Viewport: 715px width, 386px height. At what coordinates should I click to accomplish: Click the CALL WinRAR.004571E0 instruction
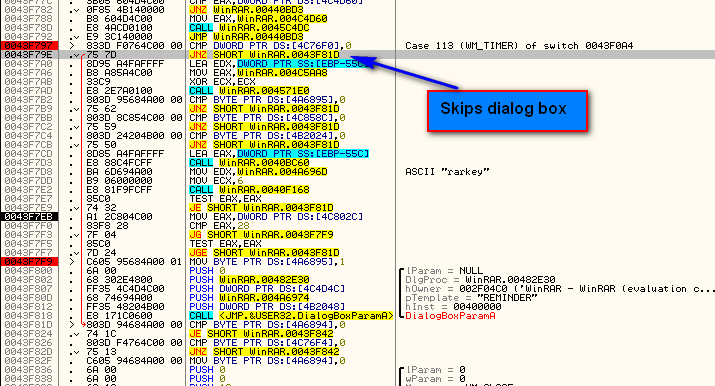(x=249, y=91)
